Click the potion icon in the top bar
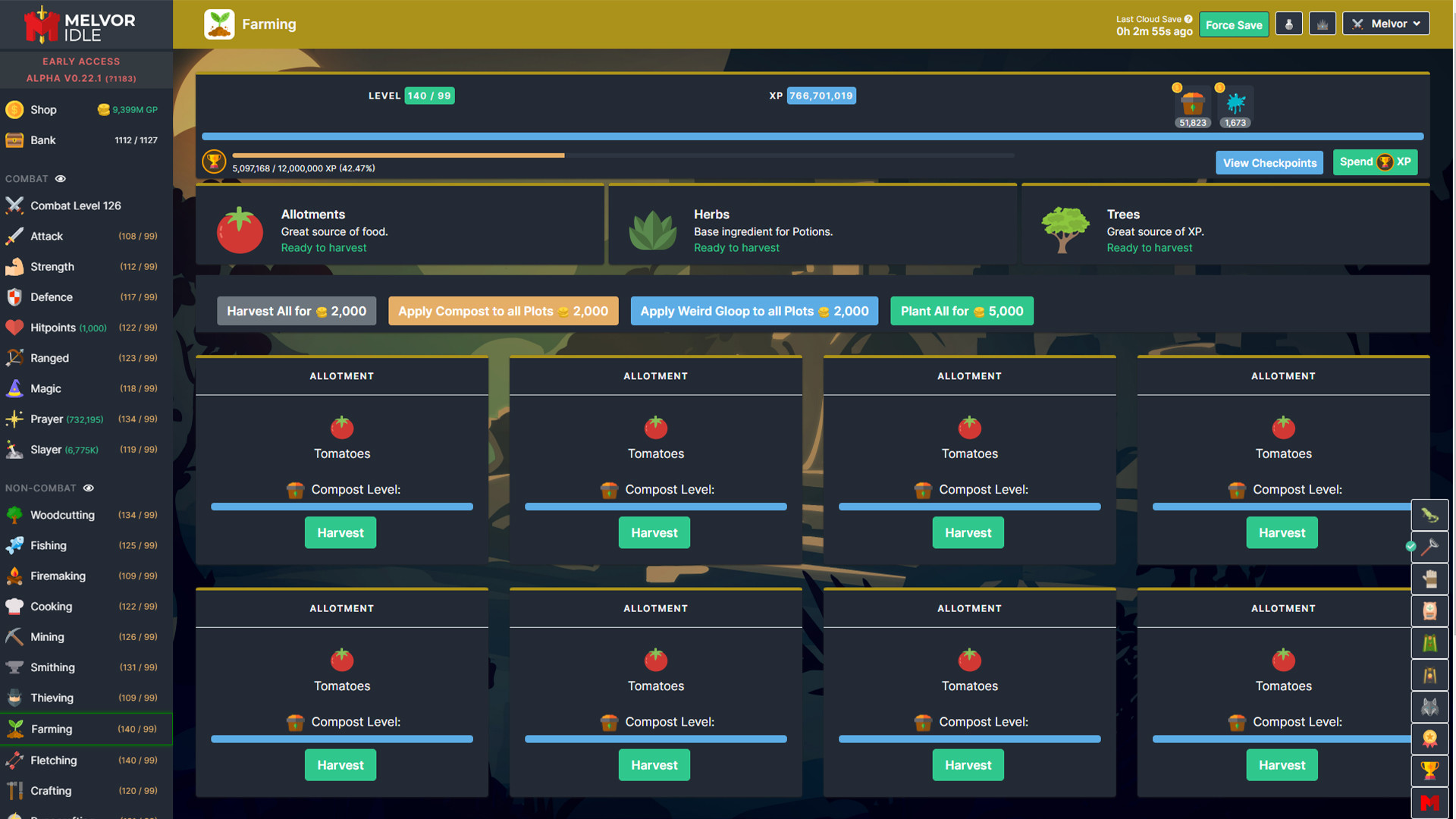Screen dimensions: 1456x819 coord(1288,23)
